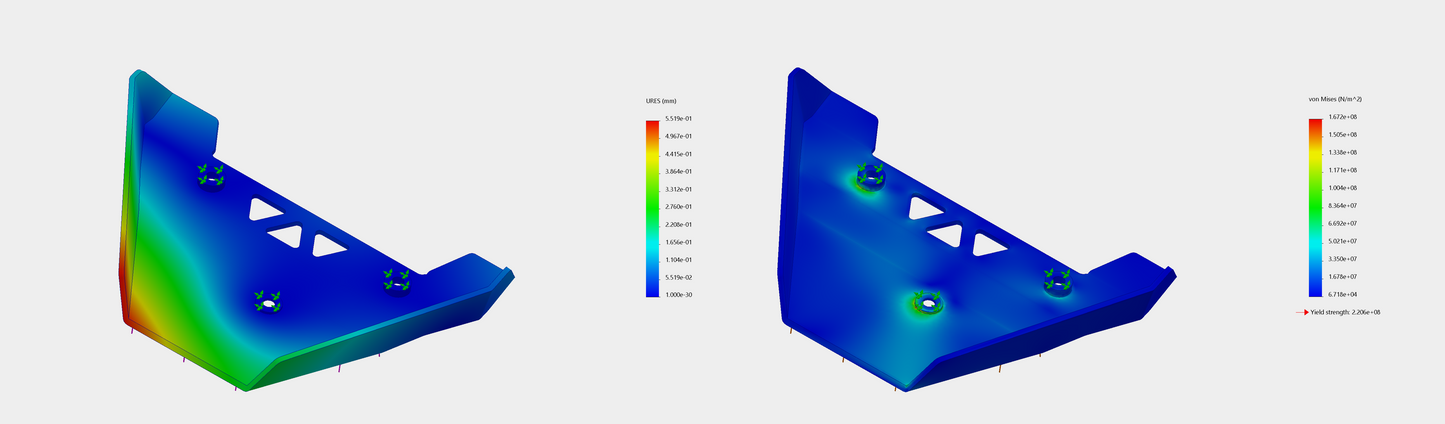Select the rightmost fixture symbol on stress plot
Image resolution: width=1445 pixels, height=424 pixels.
point(1058,282)
